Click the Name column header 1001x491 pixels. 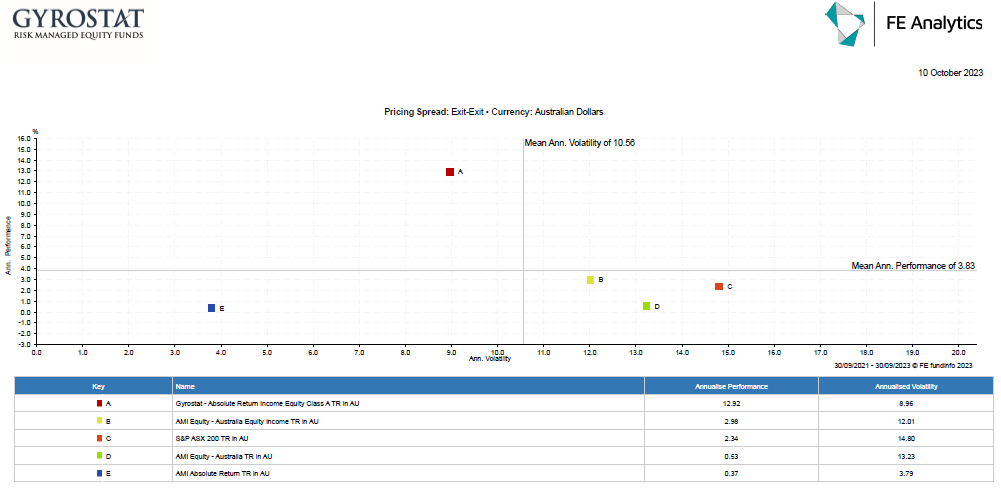409,386
